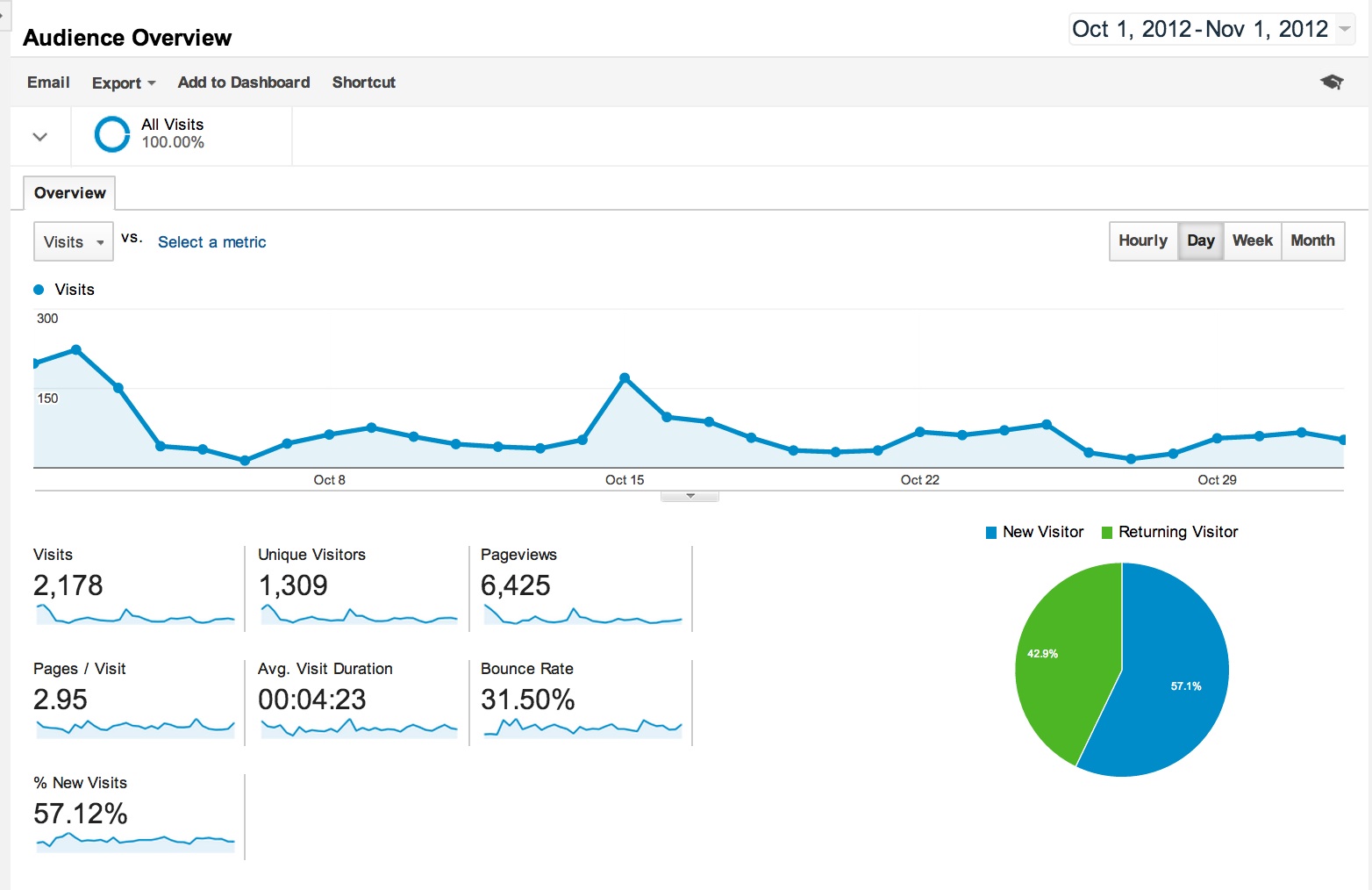Click Add to Dashboard
Screen dimensions: 1372x890
click(243, 83)
